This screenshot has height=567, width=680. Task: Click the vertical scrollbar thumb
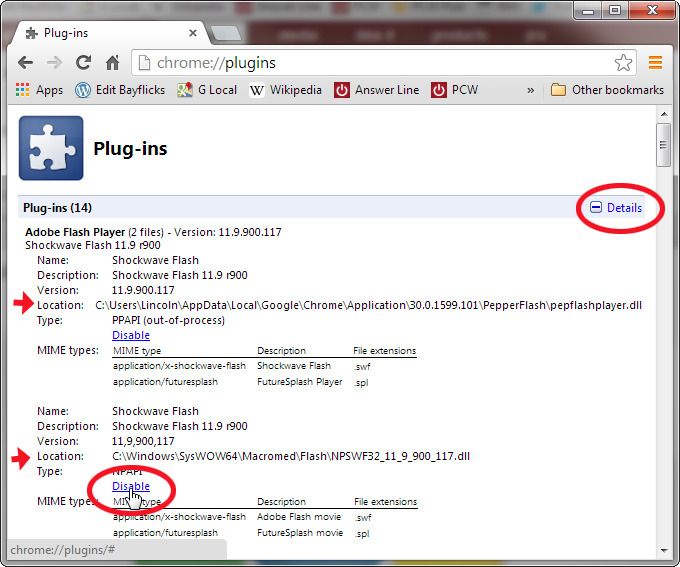664,144
